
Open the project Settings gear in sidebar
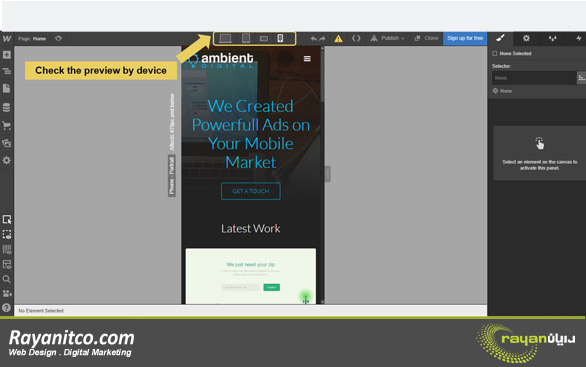click(x=7, y=160)
